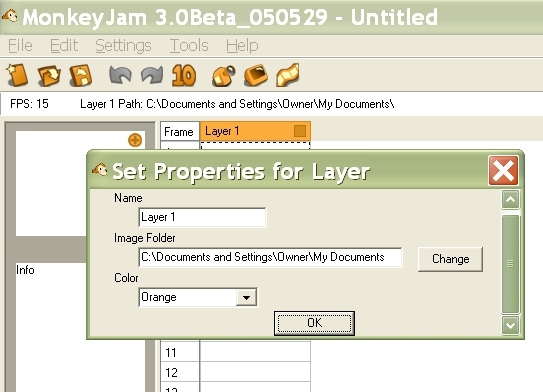
Task: Click the Name label in dialog
Action: click(x=128, y=198)
